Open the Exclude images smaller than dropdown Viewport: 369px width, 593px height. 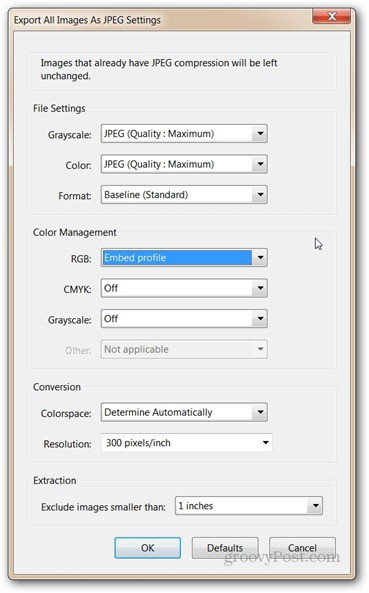click(249, 506)
